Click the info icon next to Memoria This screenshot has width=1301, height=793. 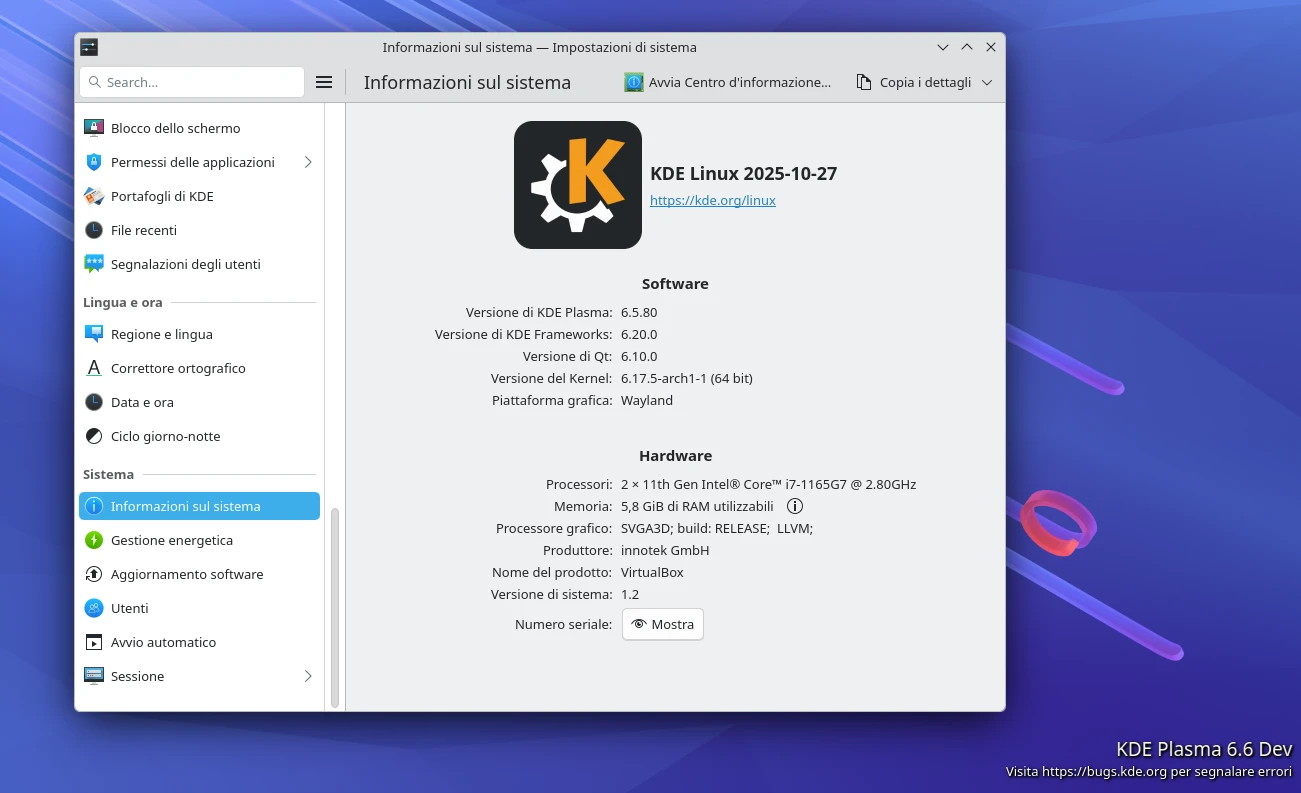795,506
